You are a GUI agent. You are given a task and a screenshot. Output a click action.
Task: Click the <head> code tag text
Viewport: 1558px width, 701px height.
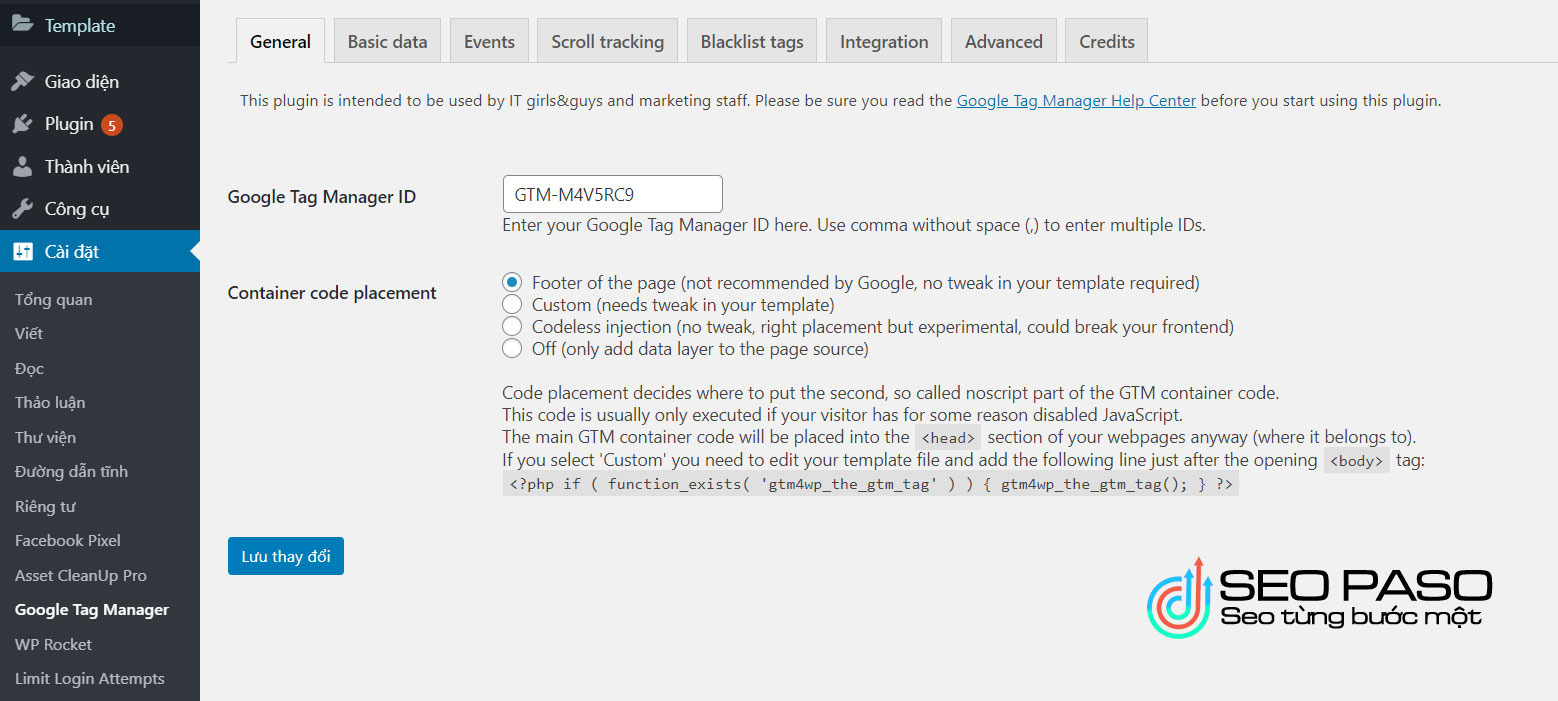[x=948, y=438]
